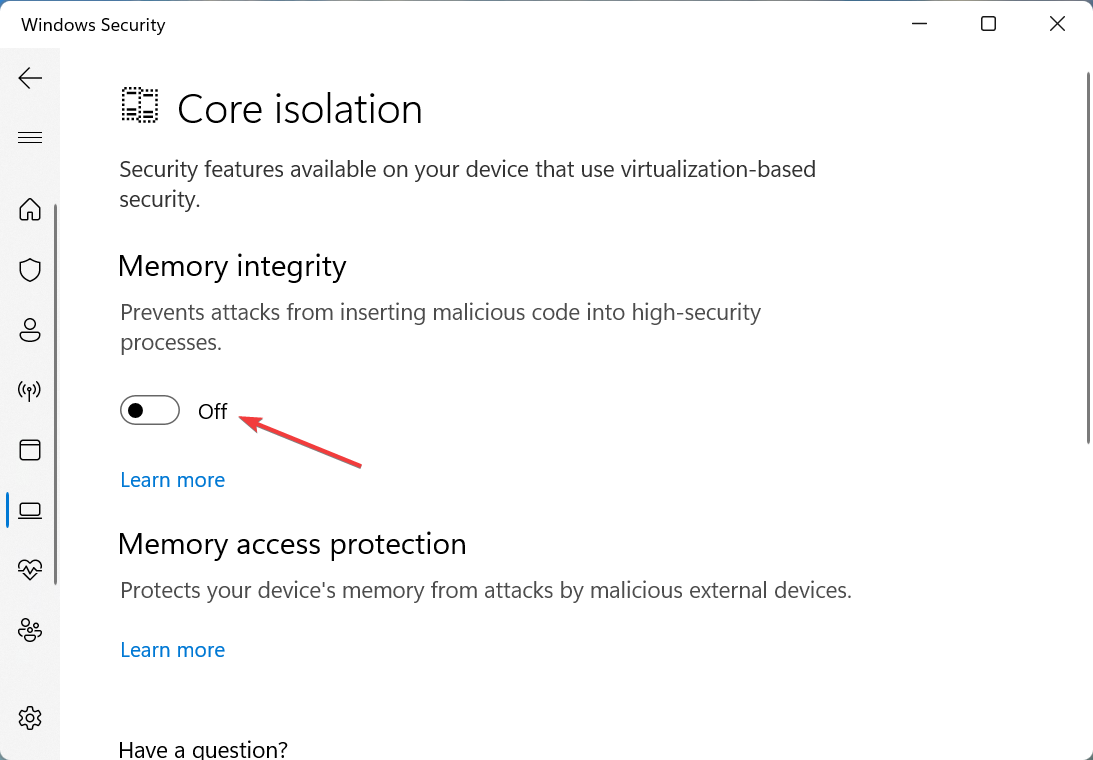
Task: Navigate back using the back arrow
Action: click(x=30, y=77)
